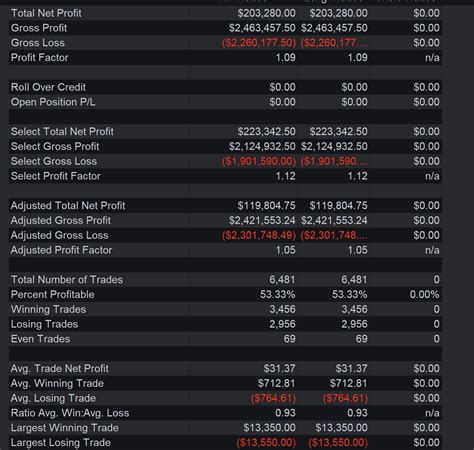Click the Largest Losing Trade ($13,550.00) value
474x450 pixels.
tap(266, 442)
